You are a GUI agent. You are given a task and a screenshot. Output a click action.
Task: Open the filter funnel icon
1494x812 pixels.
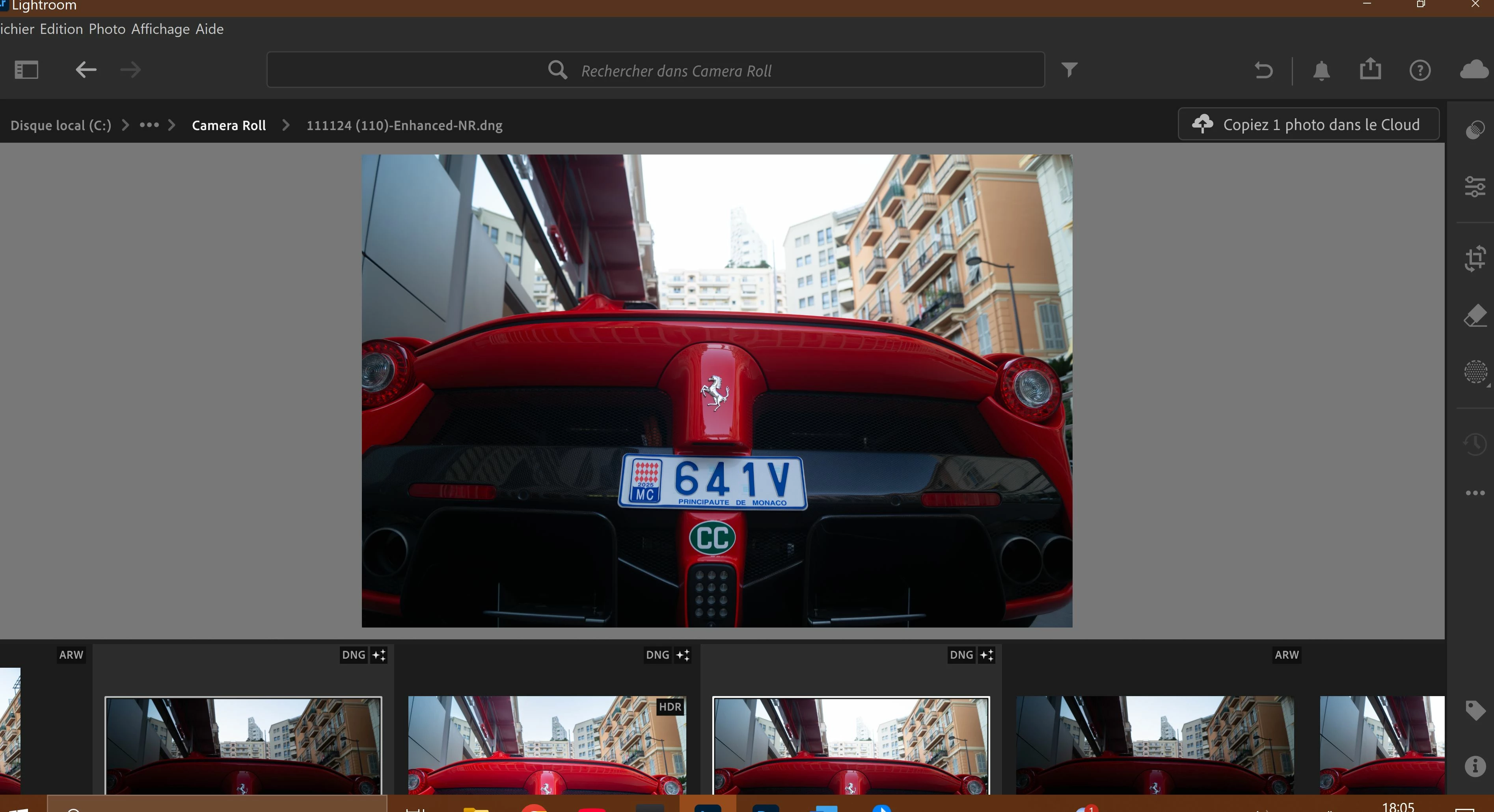pos(1069,70)
